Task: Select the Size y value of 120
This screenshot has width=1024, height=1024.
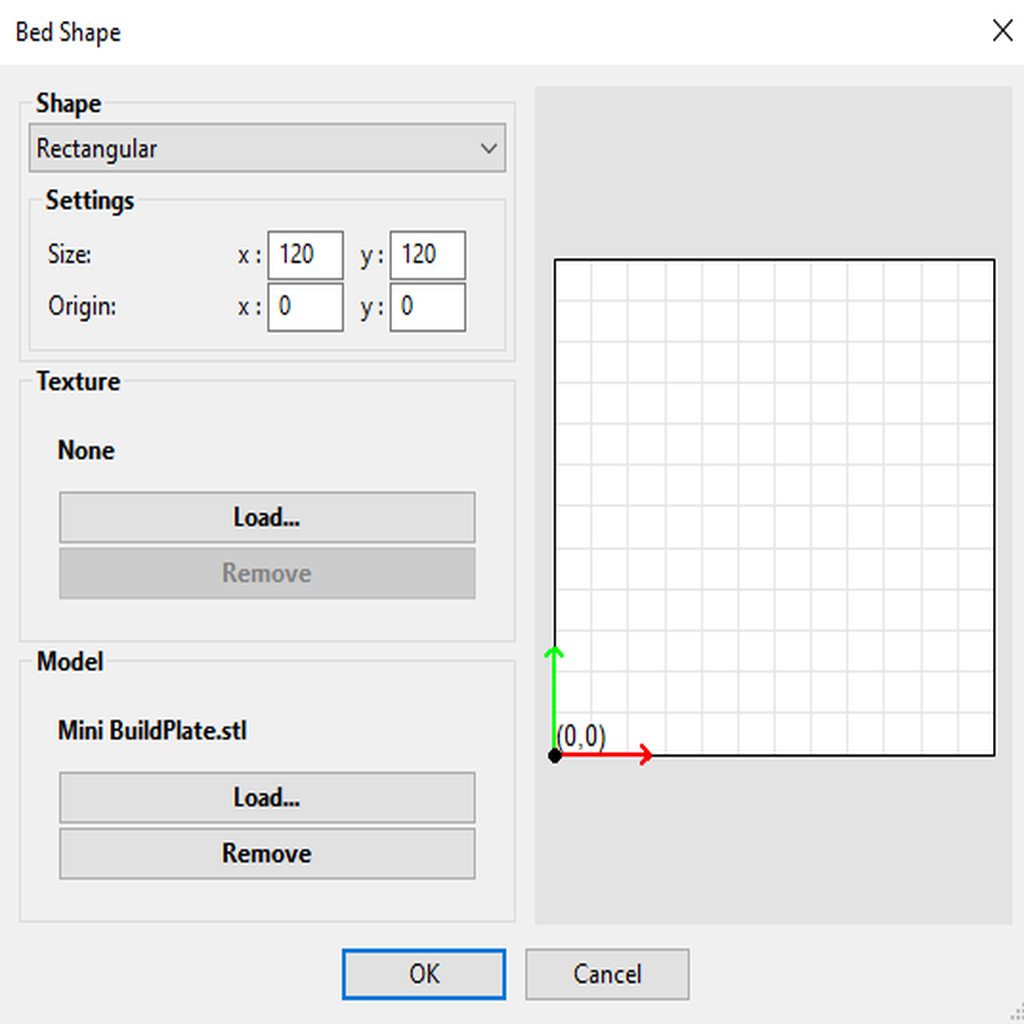Action: tap(428, 255)
